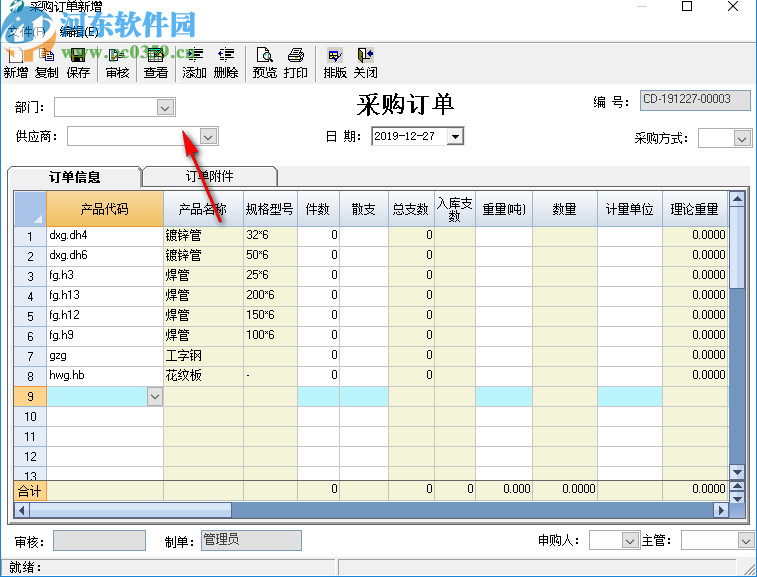Expand the 部门 dropdown

[165, 107]
